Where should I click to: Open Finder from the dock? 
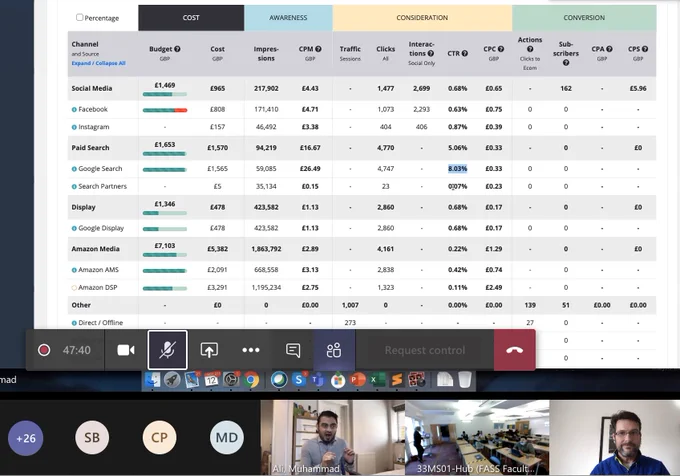(153, 380)
